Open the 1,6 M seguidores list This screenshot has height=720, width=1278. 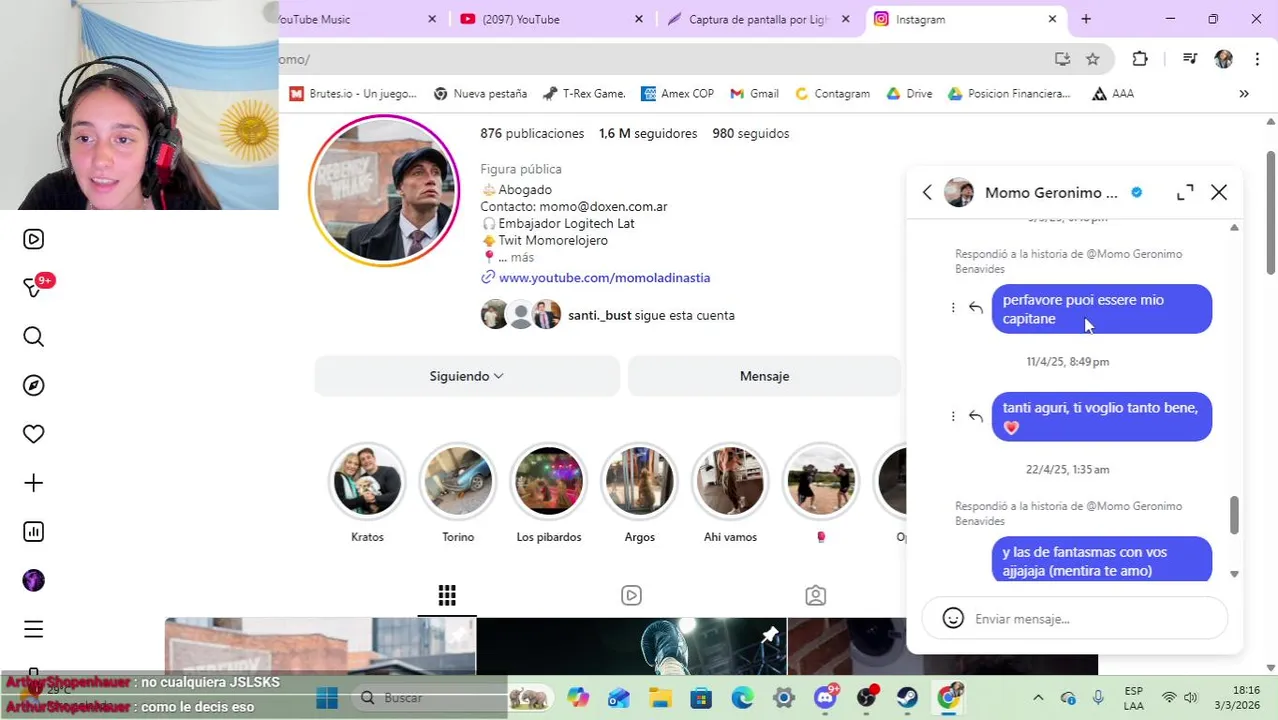point(648,133)
